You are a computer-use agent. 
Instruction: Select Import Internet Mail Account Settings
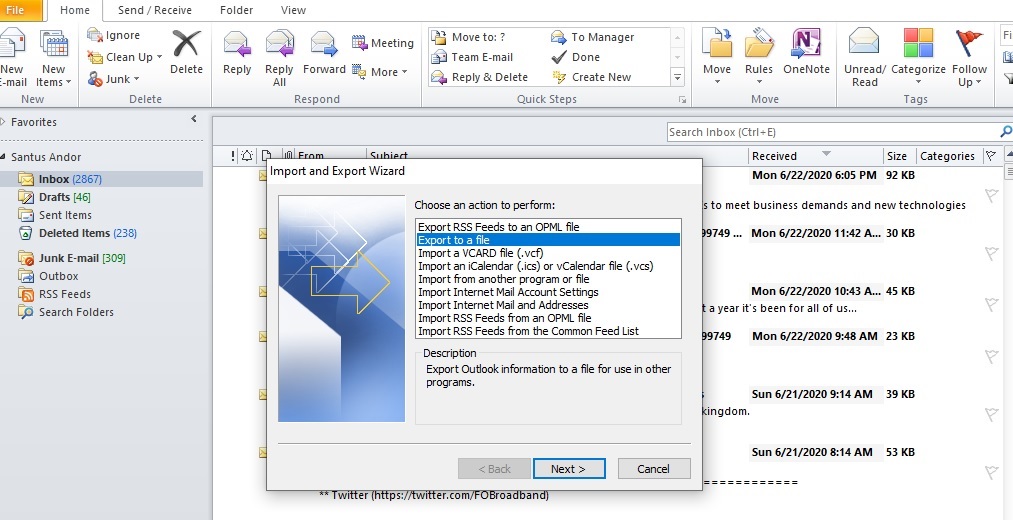click(548, 292)
